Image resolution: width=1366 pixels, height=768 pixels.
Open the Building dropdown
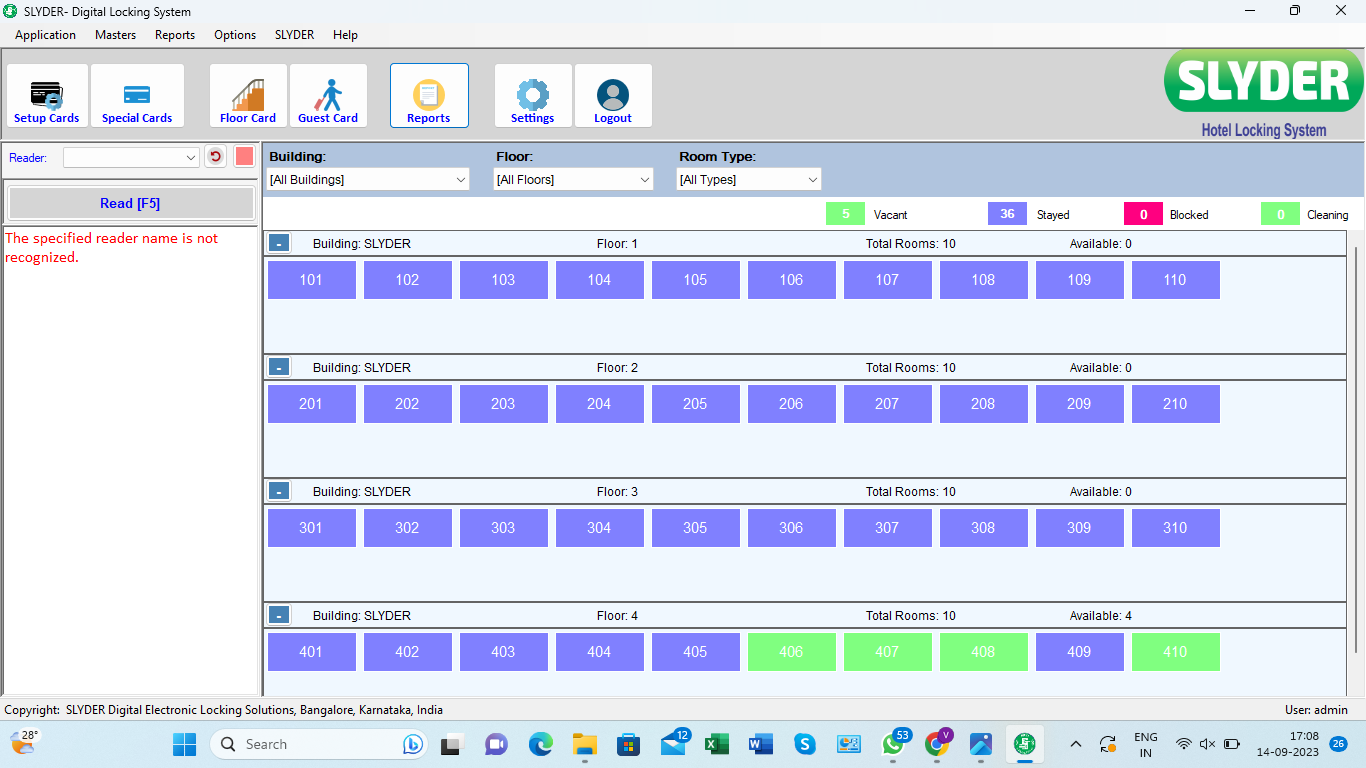pos(368,179)
